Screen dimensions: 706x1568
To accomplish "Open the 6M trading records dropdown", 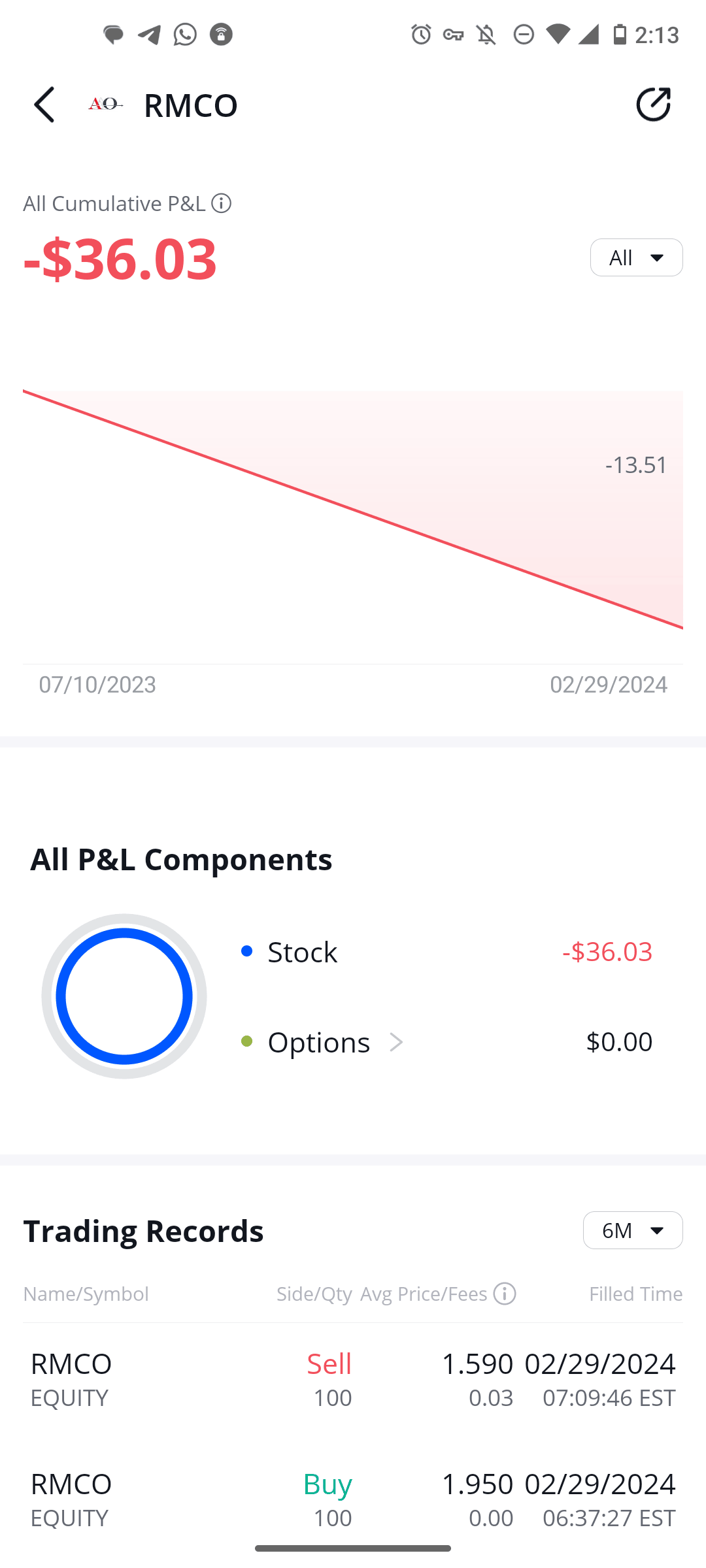I will pos(632,1230).
